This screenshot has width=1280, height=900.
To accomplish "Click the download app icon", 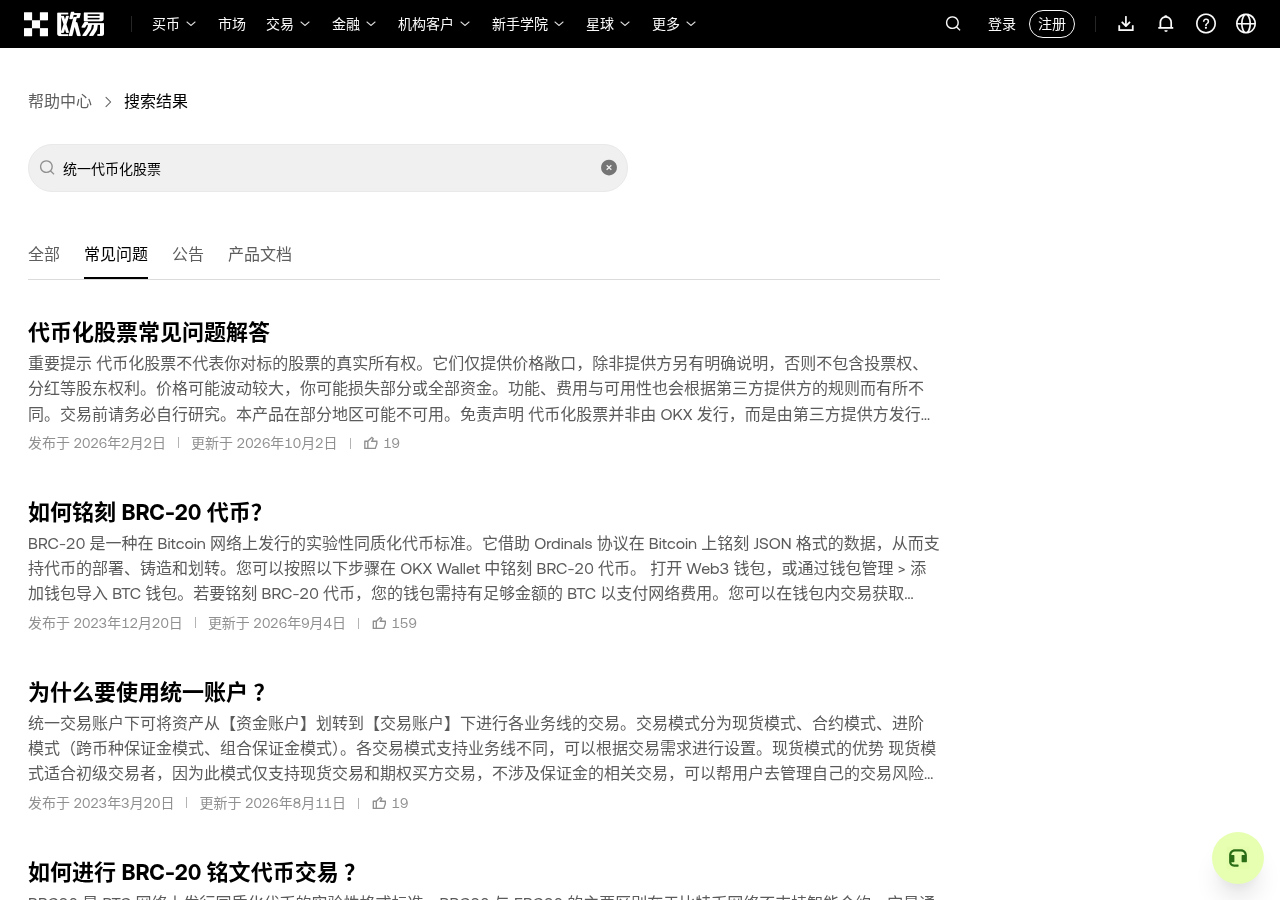I will coord(1126,24).
